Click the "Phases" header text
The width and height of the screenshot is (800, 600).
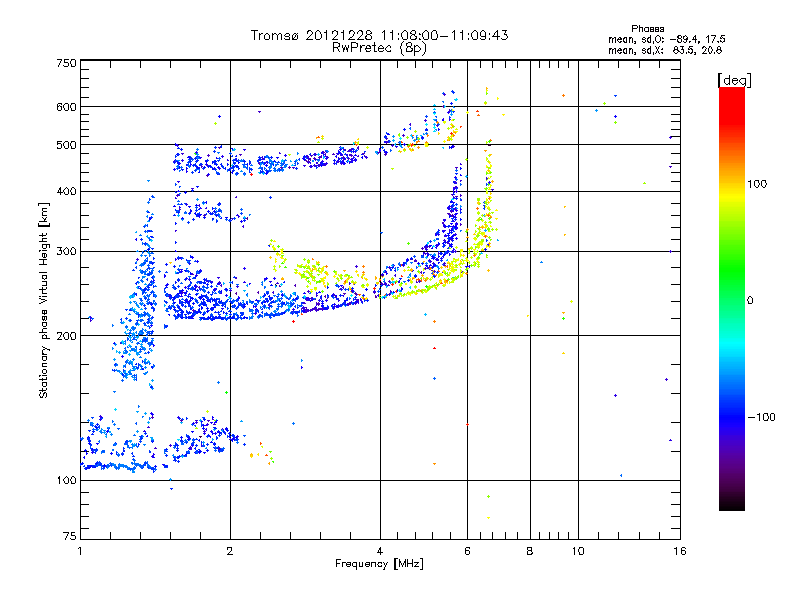pos(647,29)
